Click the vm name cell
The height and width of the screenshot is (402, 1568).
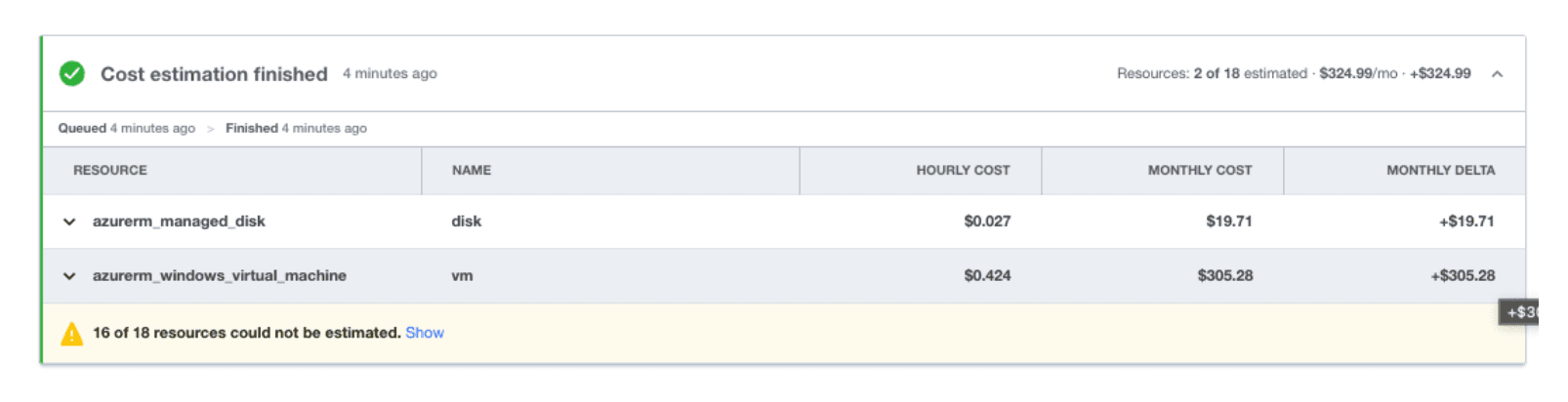(x=462, y=276)
